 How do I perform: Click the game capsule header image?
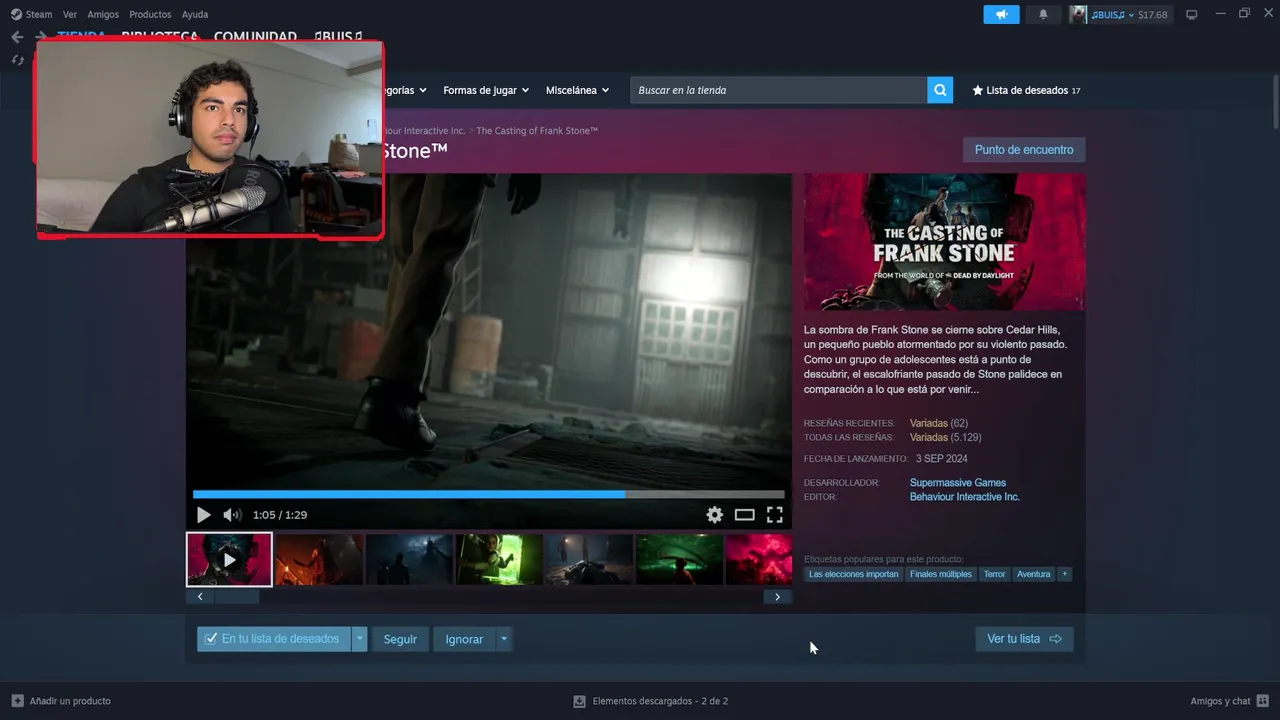coord(945,242)
